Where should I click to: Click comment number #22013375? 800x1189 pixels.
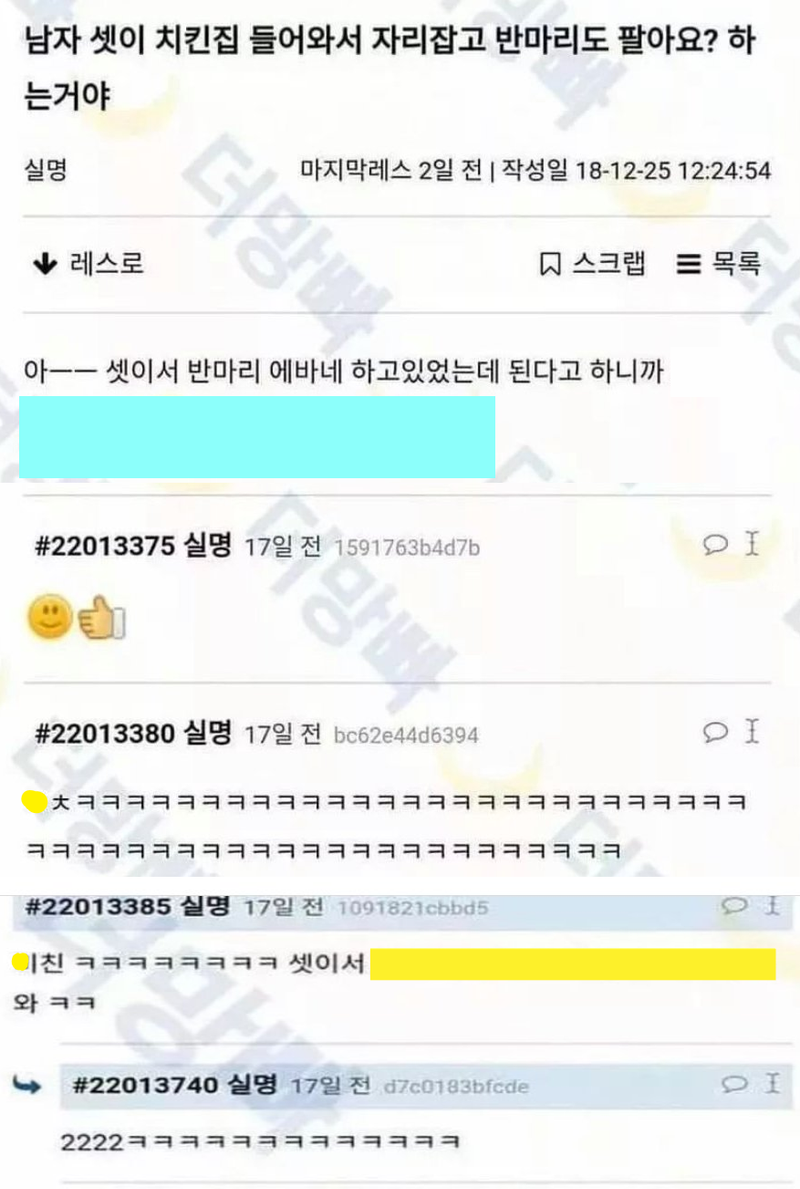105,545
